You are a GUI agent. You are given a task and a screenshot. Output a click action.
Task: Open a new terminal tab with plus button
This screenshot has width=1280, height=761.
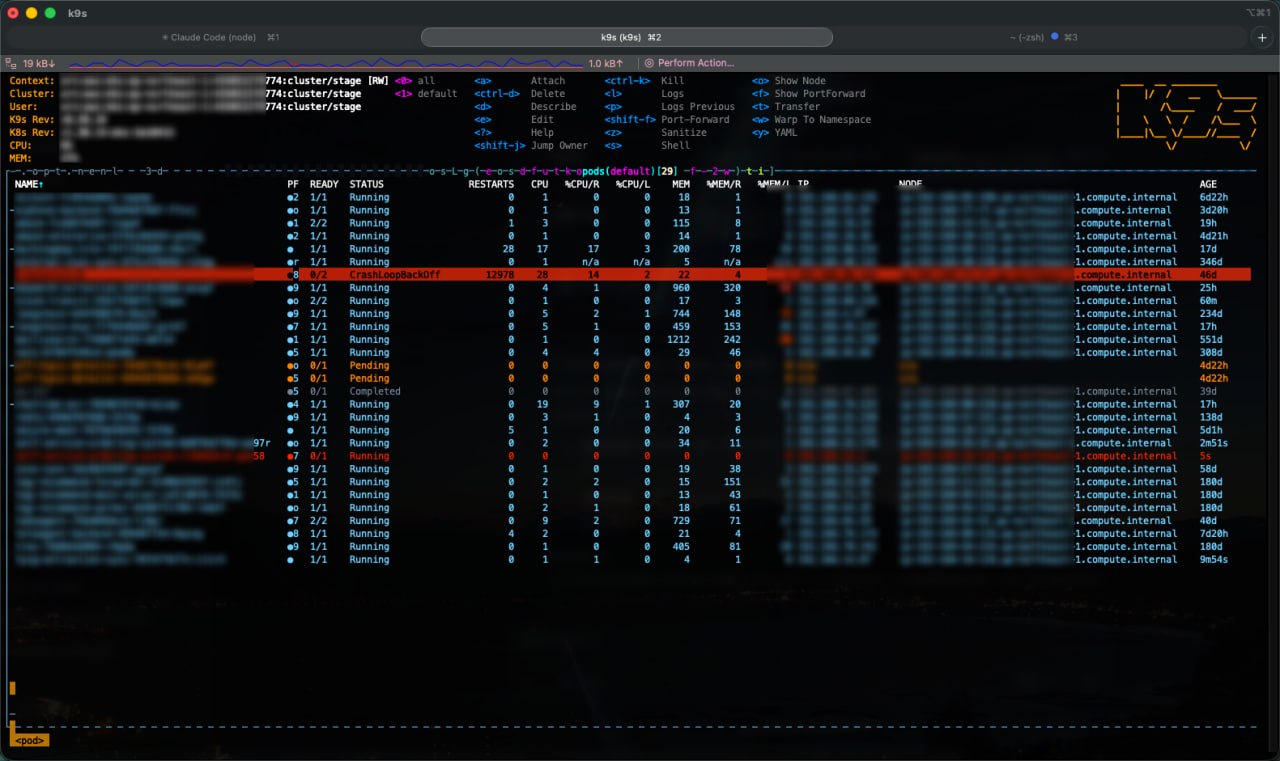pyautogui.click(x=1262, y=37)
